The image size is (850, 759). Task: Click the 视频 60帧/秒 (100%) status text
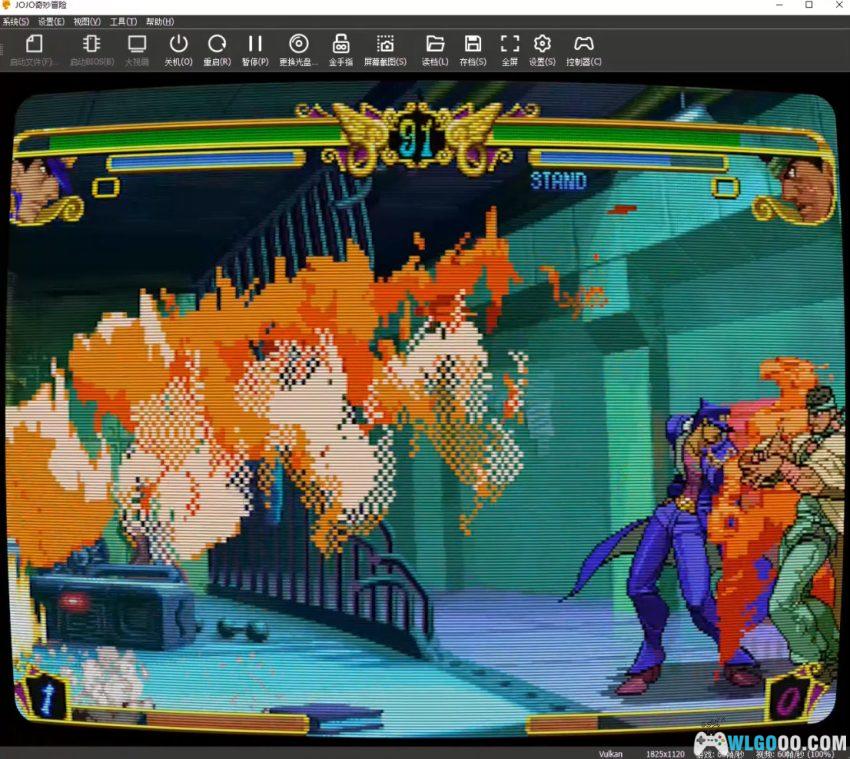tap(795, 754)
